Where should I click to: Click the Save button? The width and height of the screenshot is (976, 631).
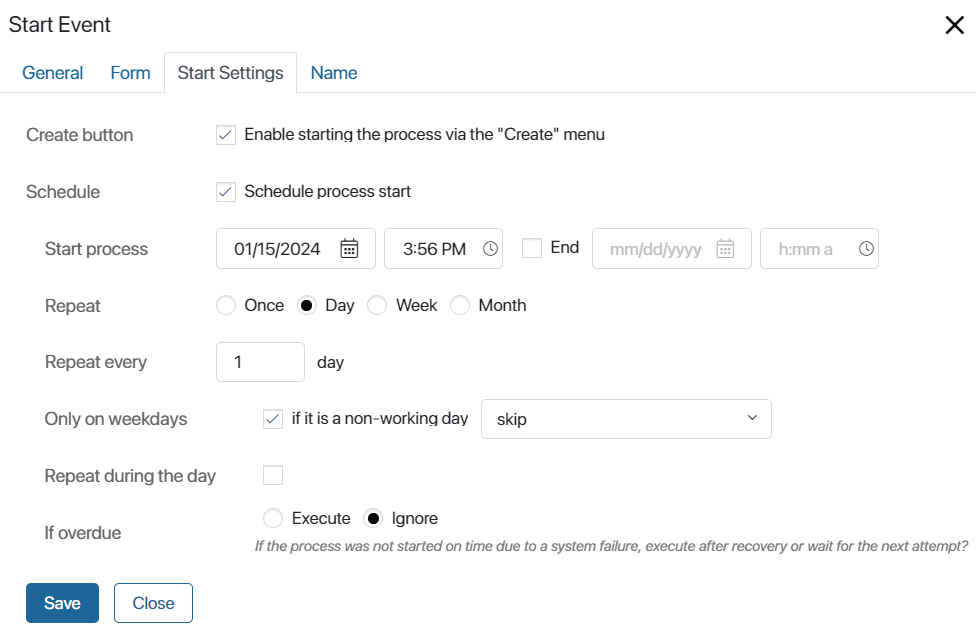pyautogui.click(x=62, y=602)
